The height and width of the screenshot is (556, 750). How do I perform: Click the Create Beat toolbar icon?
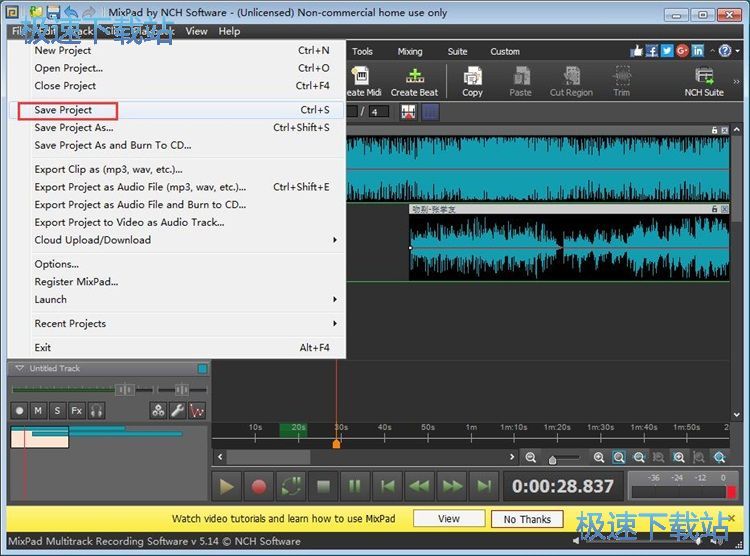click(x=414, y=81)
